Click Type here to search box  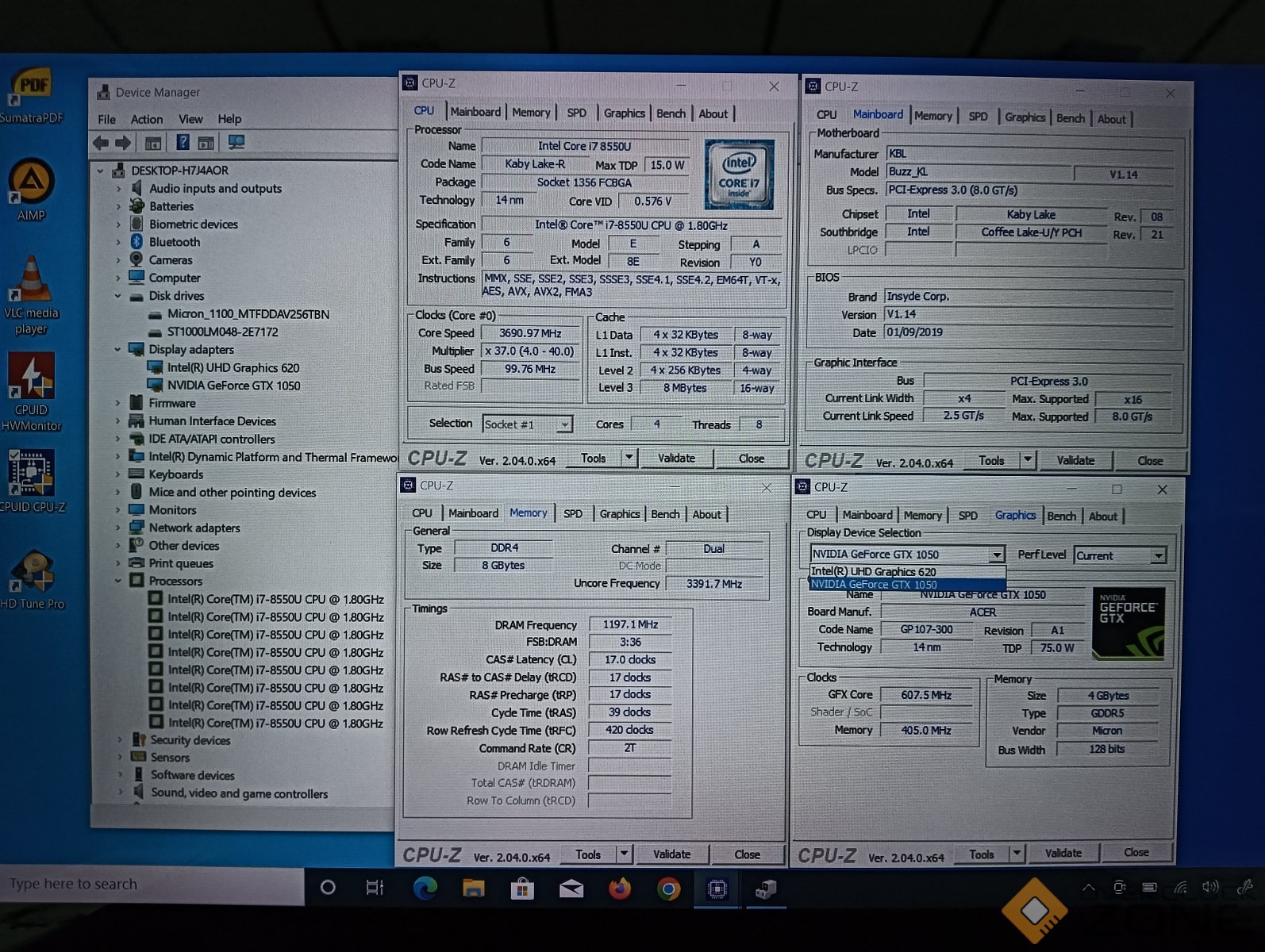pyautogui.click(x=152, y=885)
